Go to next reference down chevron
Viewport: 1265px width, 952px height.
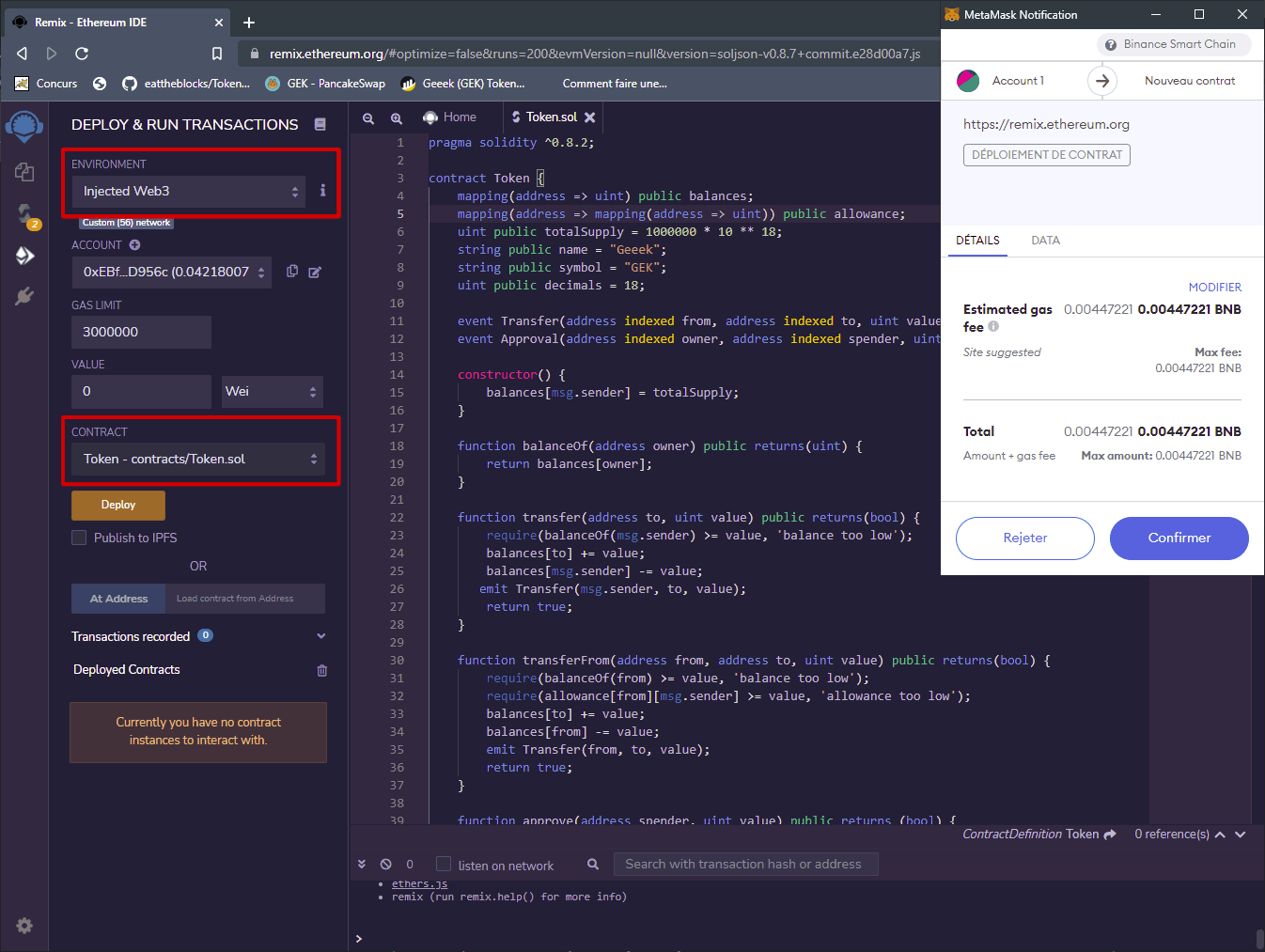point(1240,835)
